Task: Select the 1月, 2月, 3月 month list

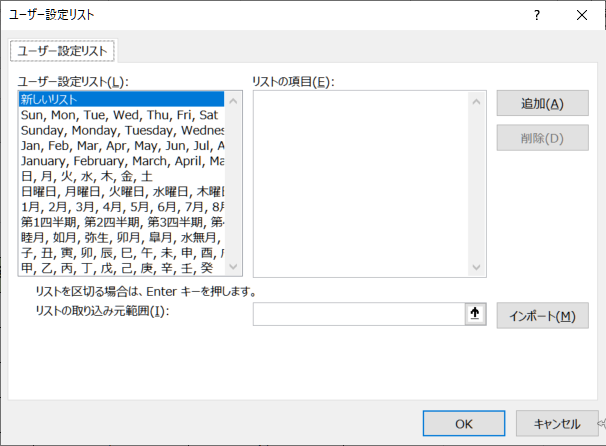Action: (x=122, y=207)
